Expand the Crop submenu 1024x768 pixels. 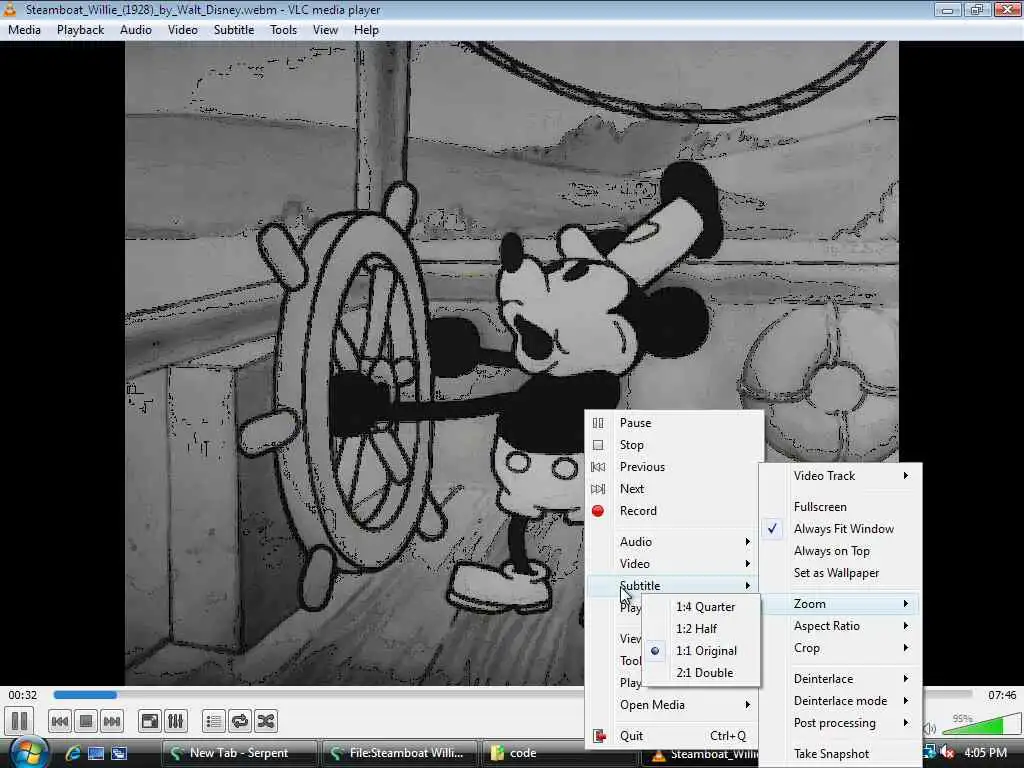[x=840, y=648]
